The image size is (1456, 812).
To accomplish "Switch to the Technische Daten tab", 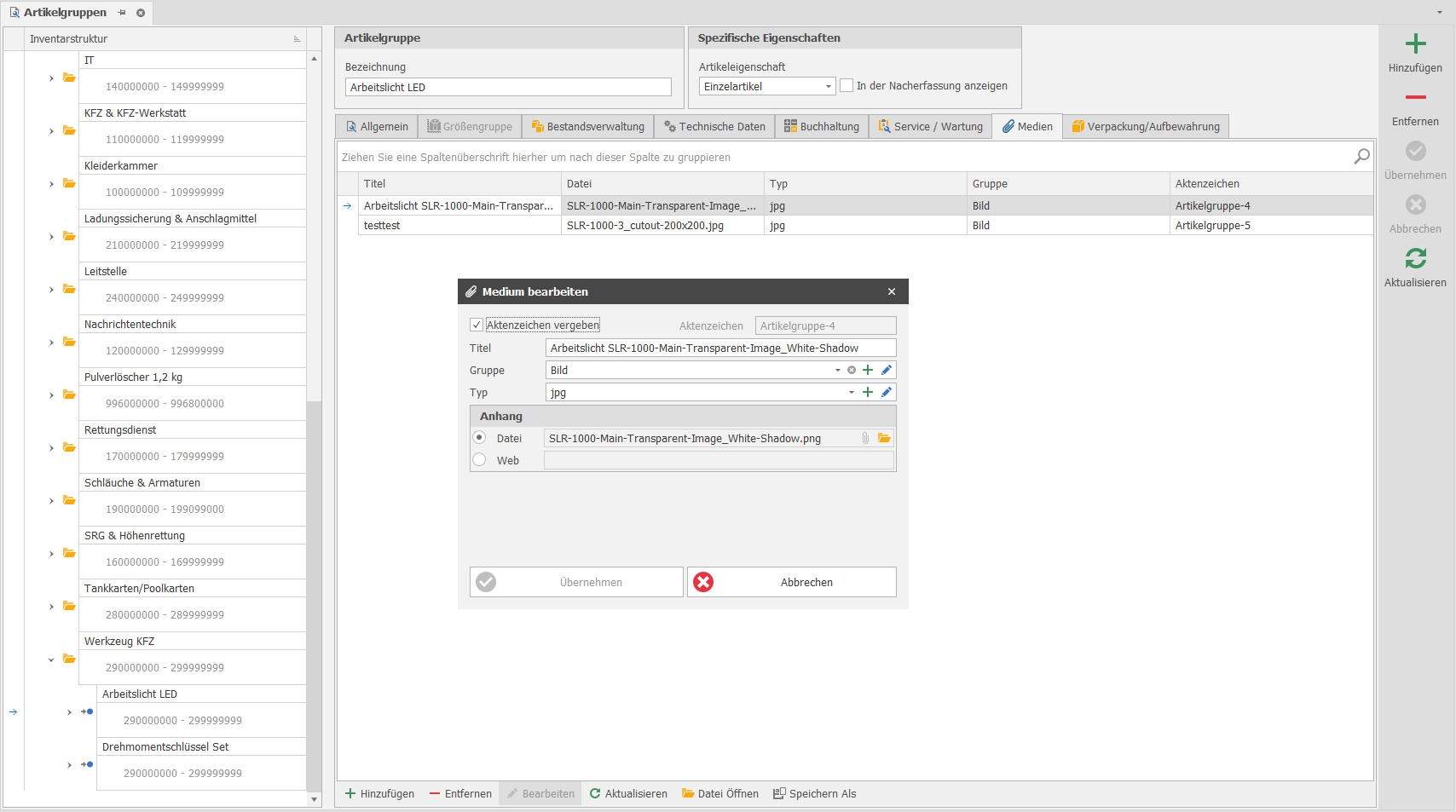I will (714, 127).
